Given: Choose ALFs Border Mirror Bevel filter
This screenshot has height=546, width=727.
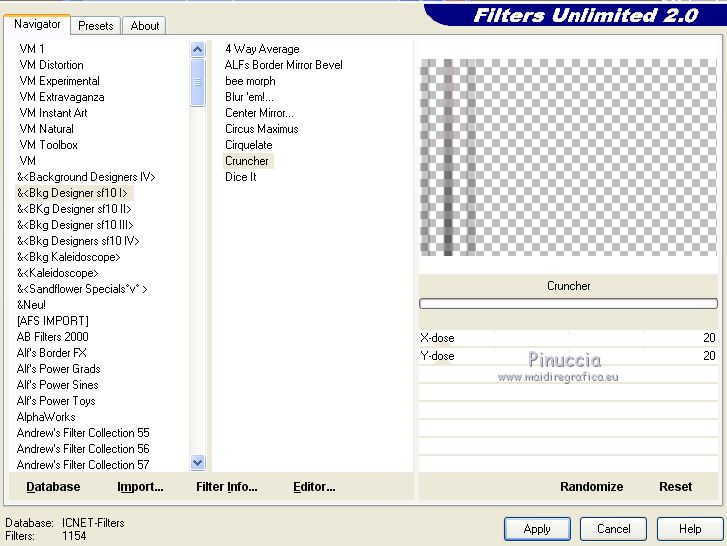Looking at the screenshot, I should 283,65.
